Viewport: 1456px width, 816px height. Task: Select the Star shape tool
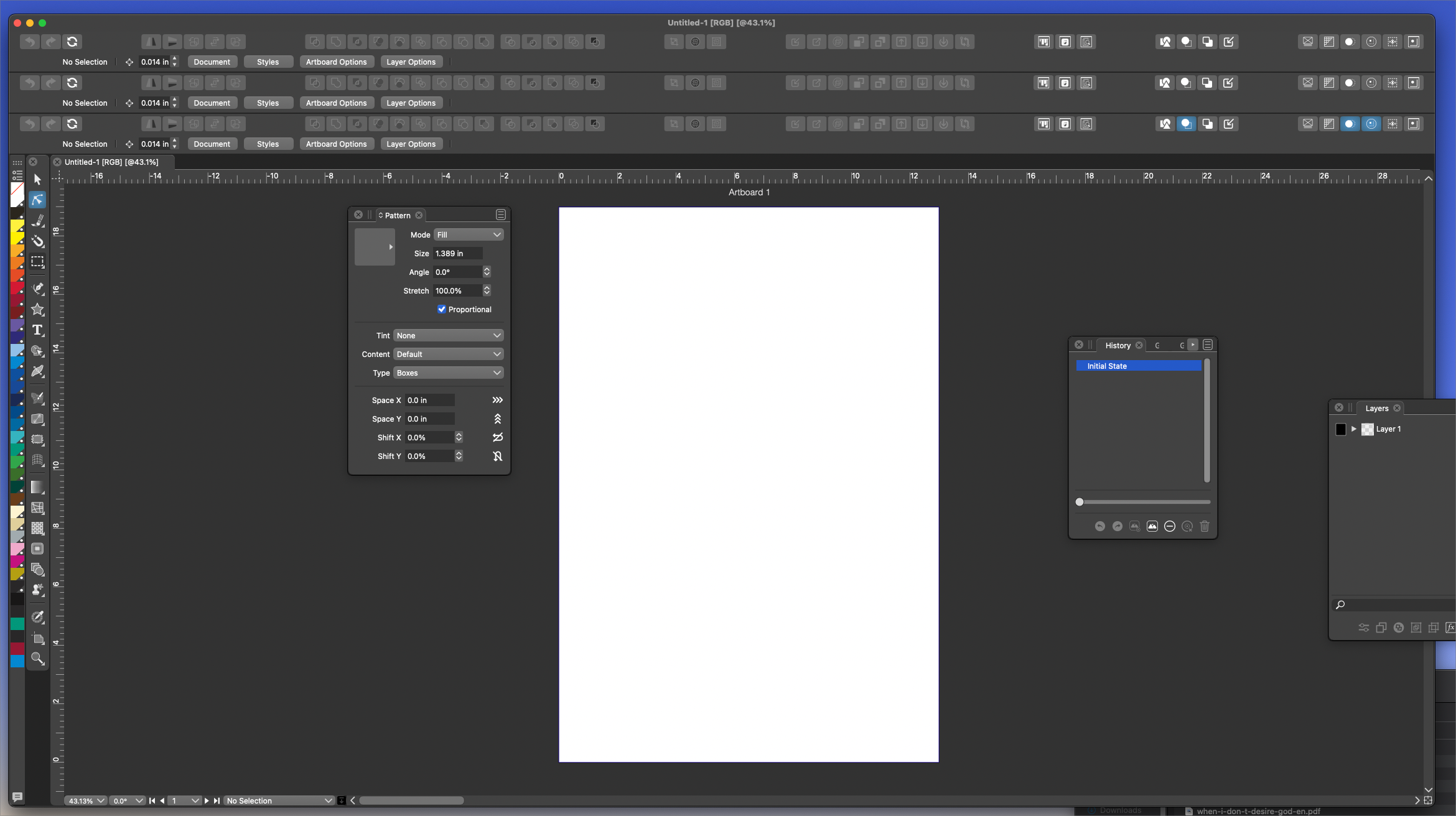click(37, 310)
